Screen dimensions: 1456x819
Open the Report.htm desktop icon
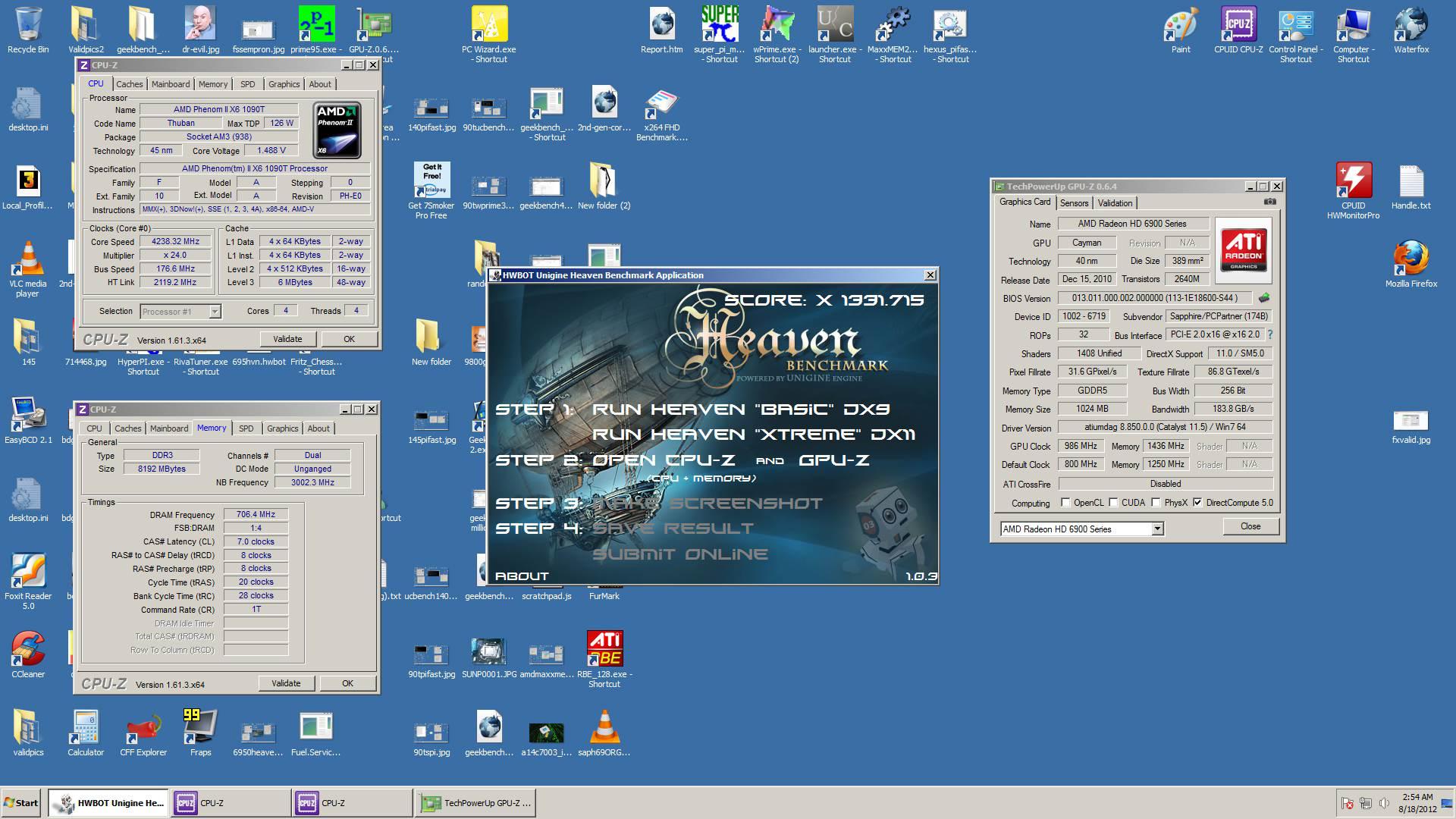(x=661, y=30)
